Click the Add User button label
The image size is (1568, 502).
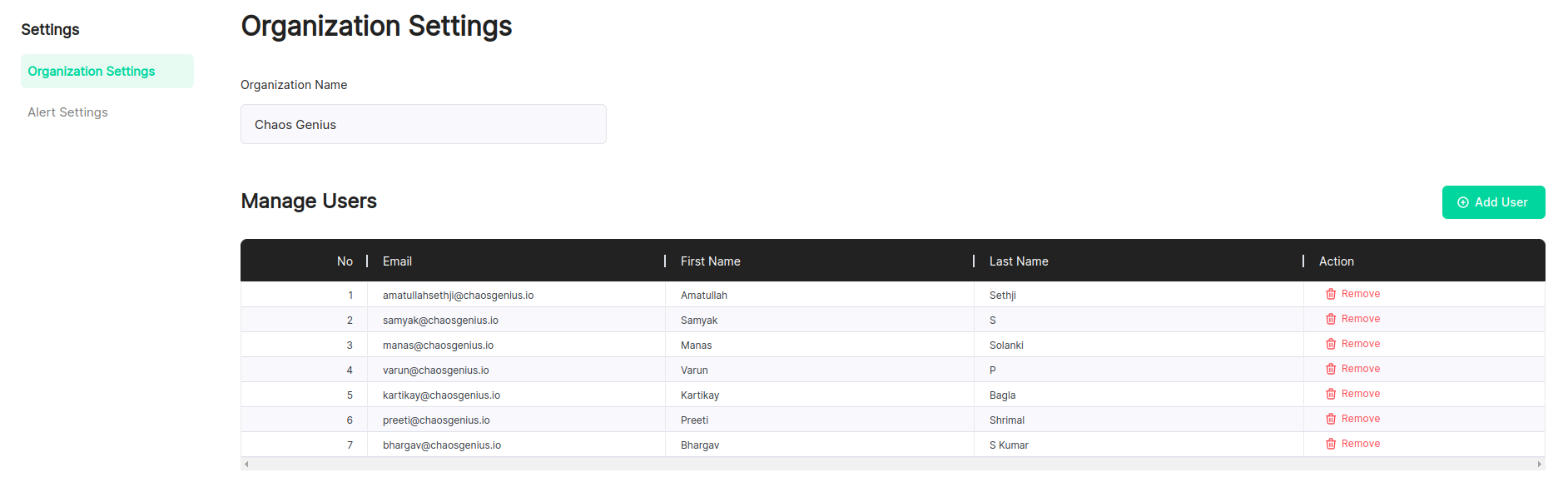1501,202
